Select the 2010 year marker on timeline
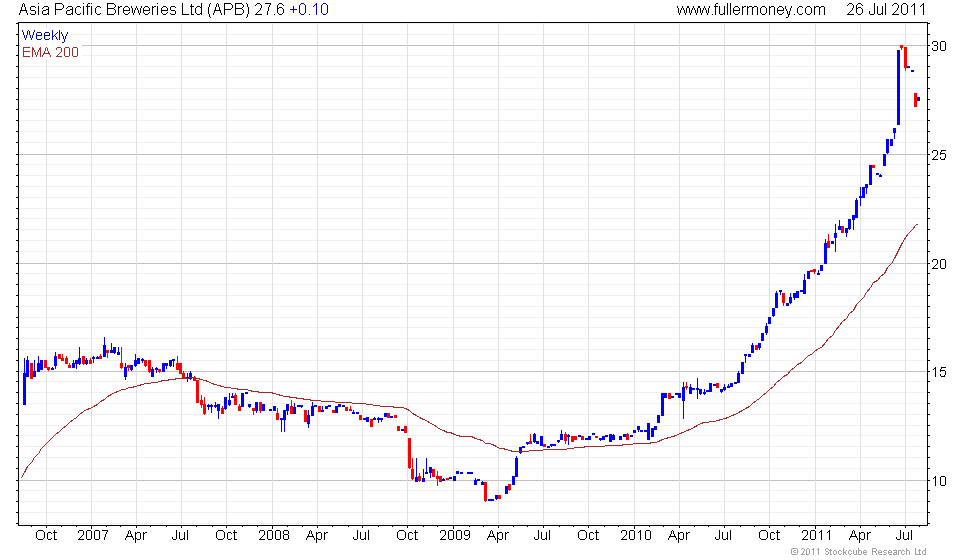 [636, 536]
